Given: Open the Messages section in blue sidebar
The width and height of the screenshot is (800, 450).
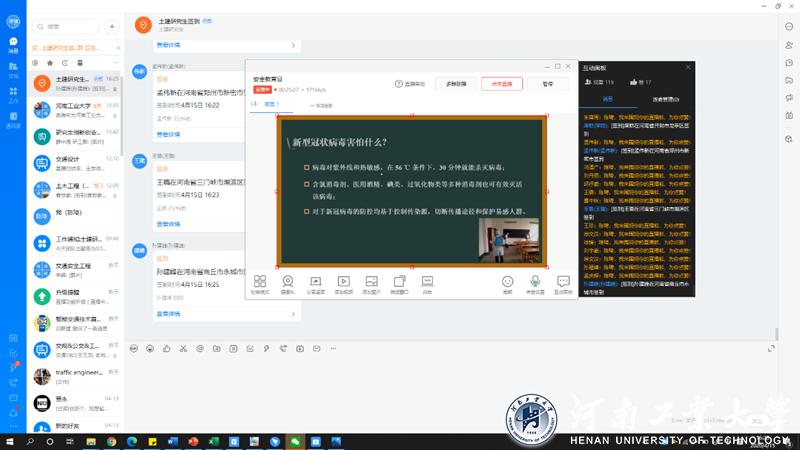Looking at the screenshot, I should pyautogui.click(x=13, y=45).
